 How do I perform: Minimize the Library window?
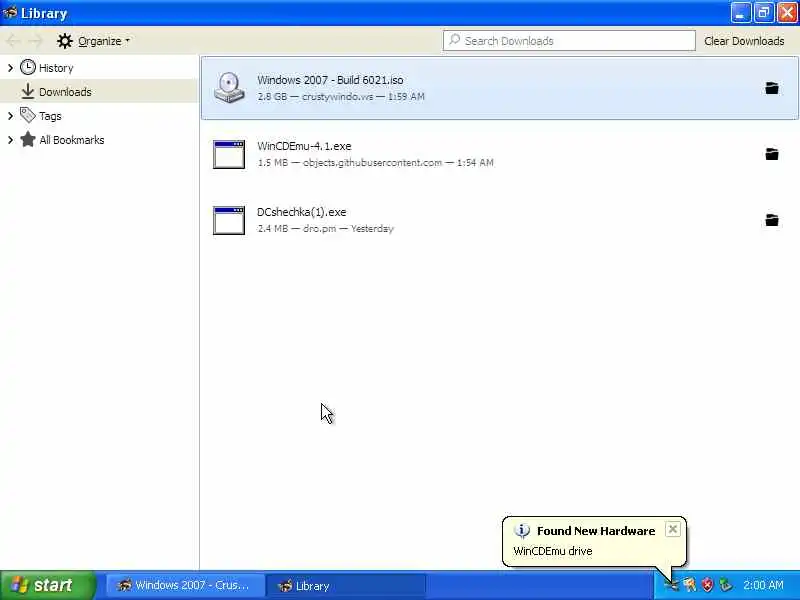[x=740, y=13]
